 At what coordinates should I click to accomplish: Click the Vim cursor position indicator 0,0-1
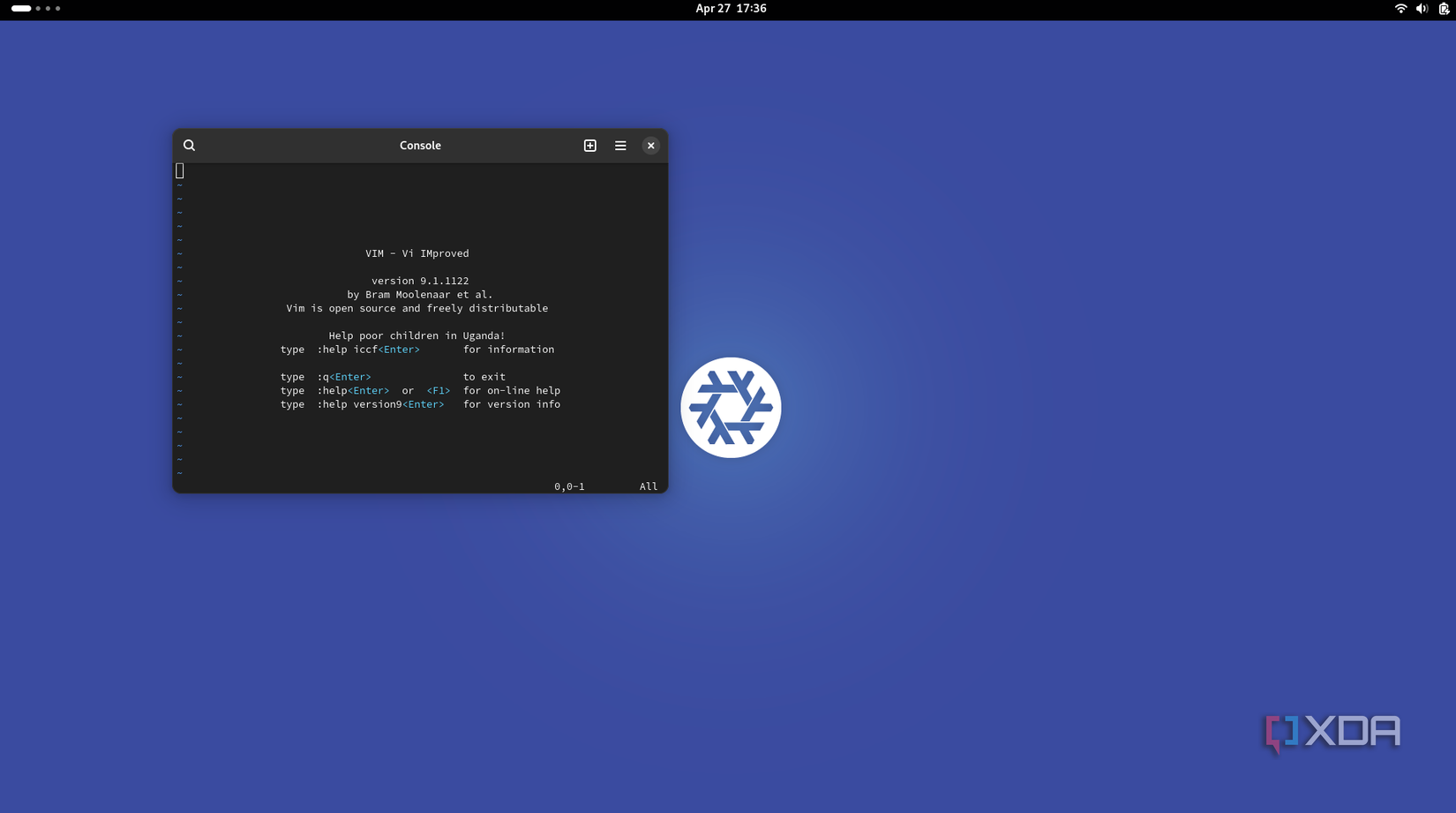568,486
